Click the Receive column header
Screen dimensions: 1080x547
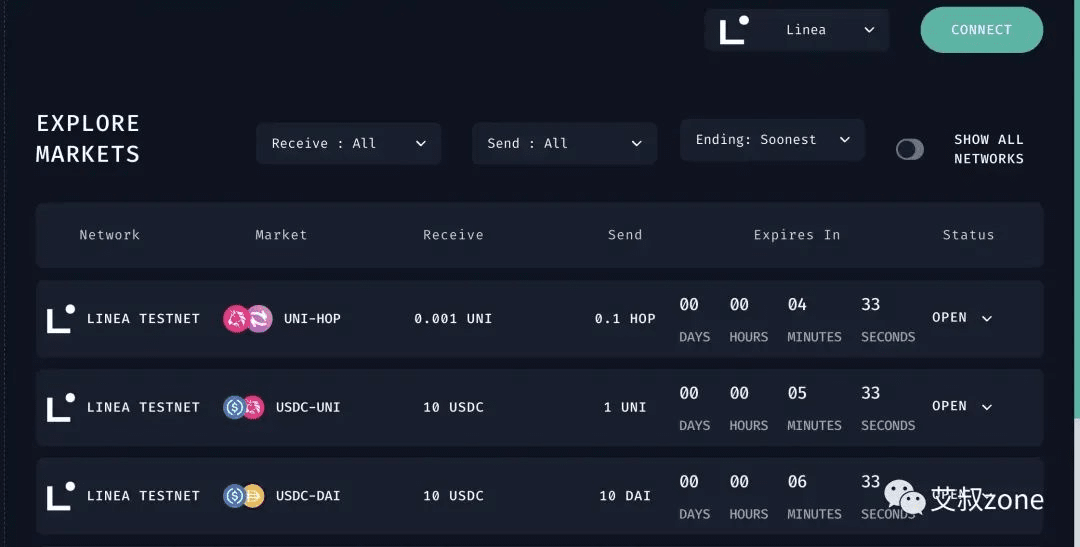pyautogui.click(x=453, y=235)
